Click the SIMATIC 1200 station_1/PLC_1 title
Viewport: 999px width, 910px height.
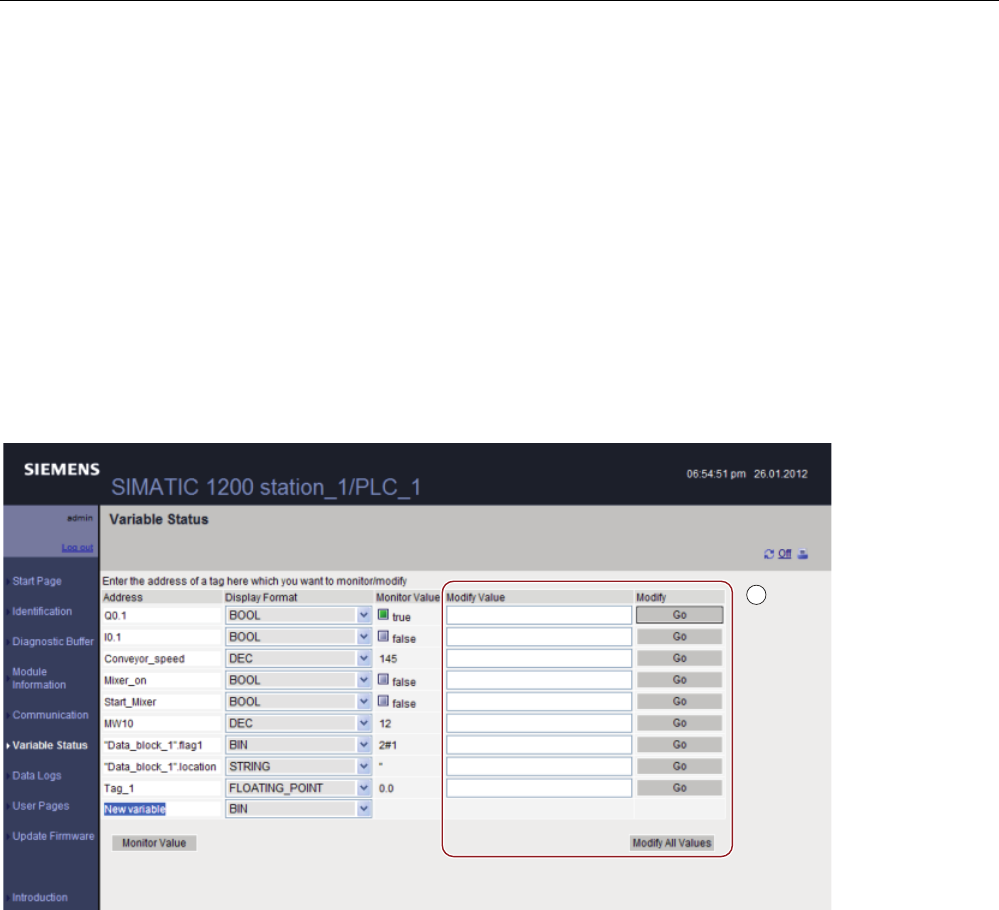tap(266, 488)
